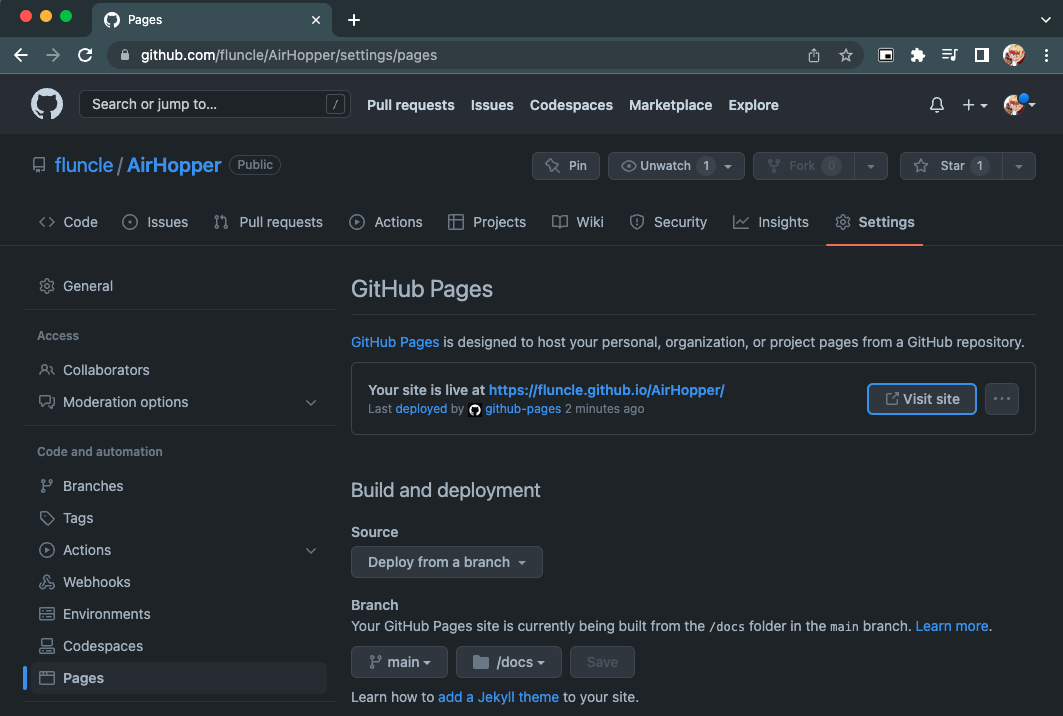Click the Webhooks icon in the sidebar
This screenshot has width=1063, height=716.
click(46, 582)
